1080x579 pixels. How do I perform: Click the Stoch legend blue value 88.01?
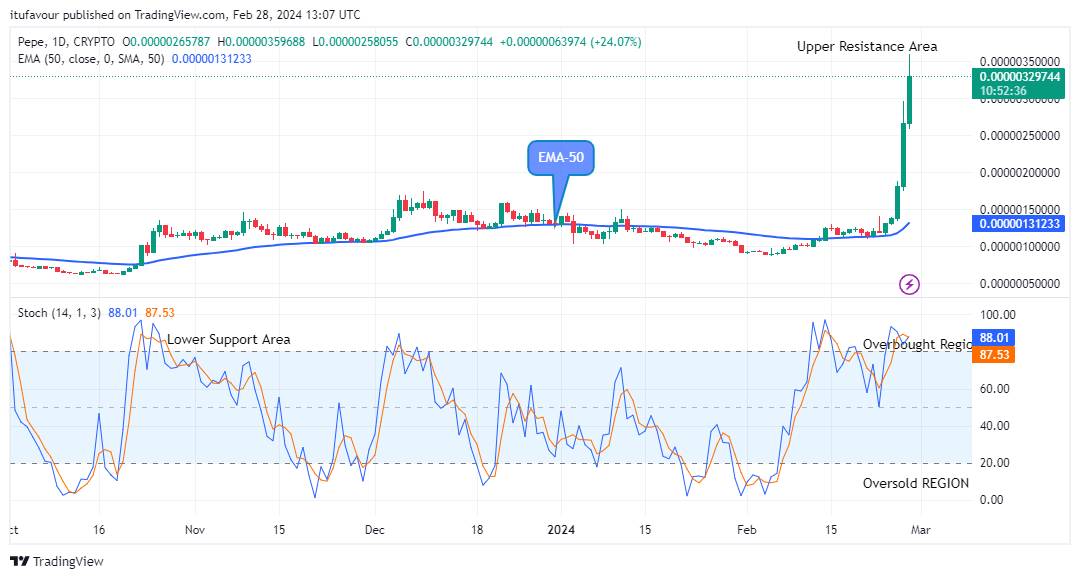[x=123, y=313]
